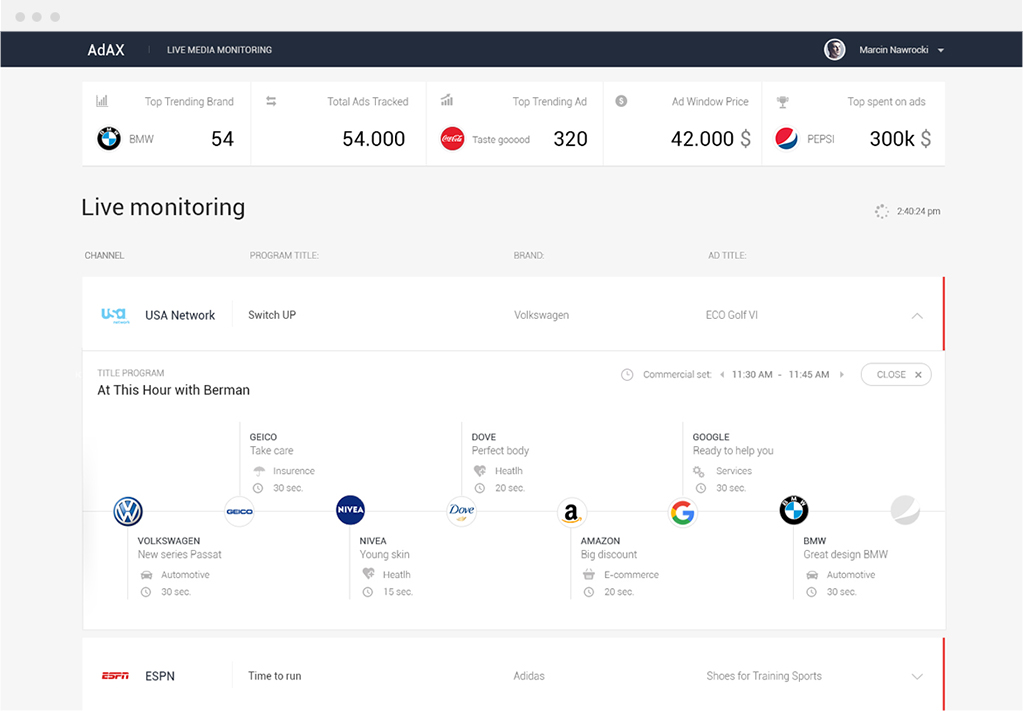Click the Volkswagen brand in USA Network row
The width and height of the screenshot is (1023, 711).
[x=541, y=315]
